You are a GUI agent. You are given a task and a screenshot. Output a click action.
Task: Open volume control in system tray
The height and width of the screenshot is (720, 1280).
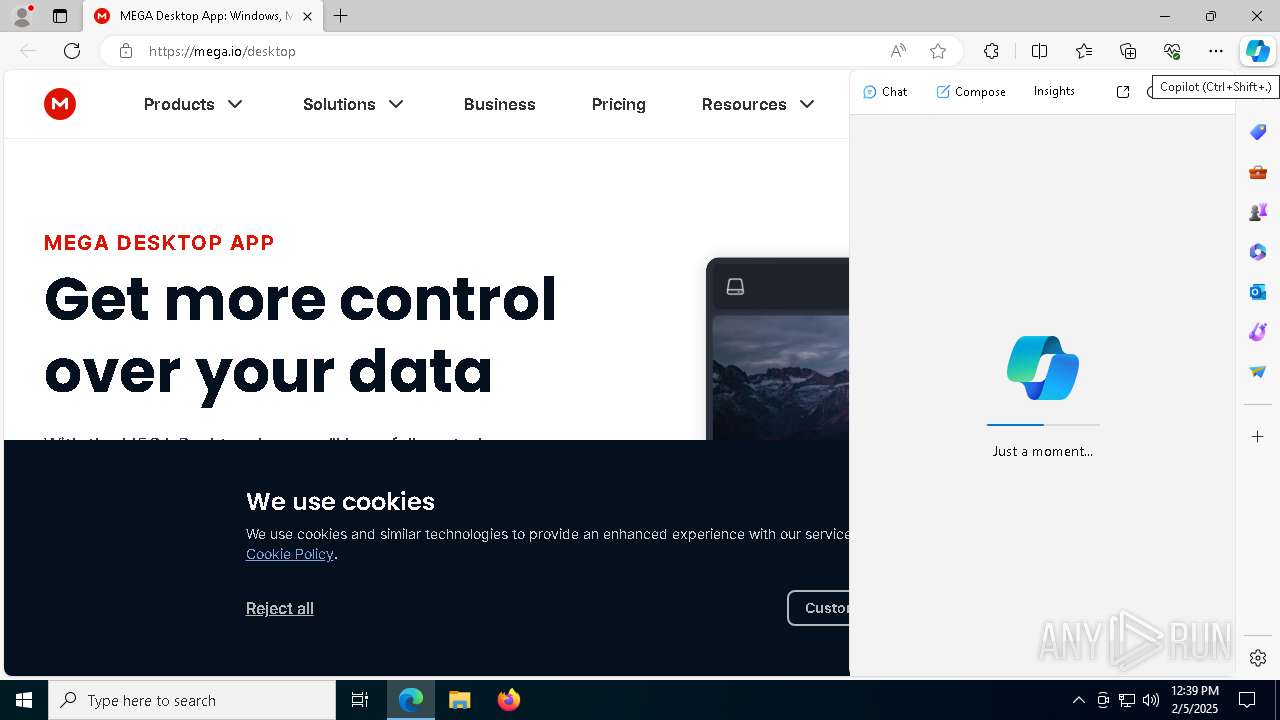click(1151, 700)
